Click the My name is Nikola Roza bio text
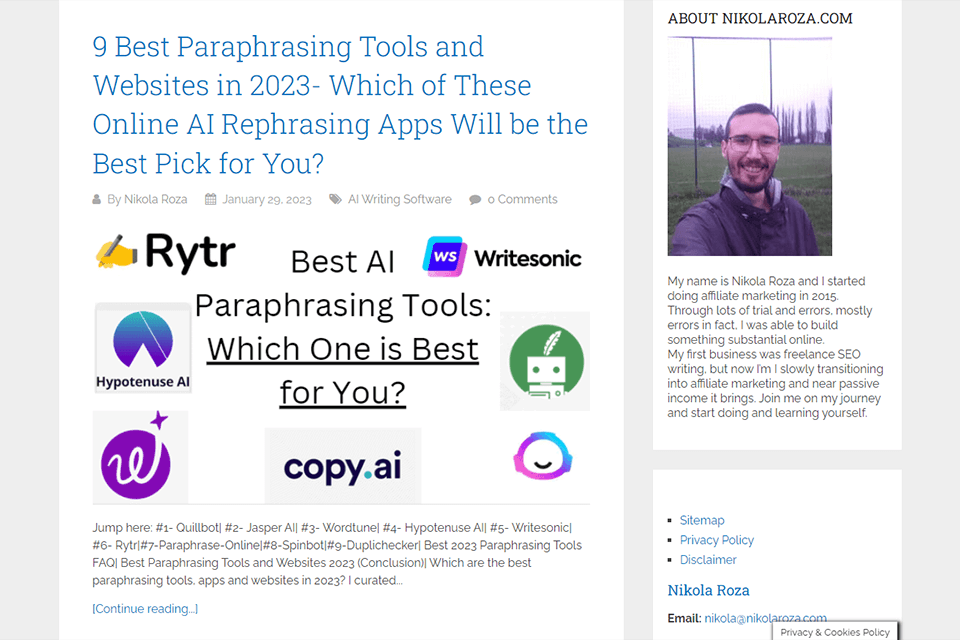The height and width of the screenshot is (640, 960). click(775, 347)
